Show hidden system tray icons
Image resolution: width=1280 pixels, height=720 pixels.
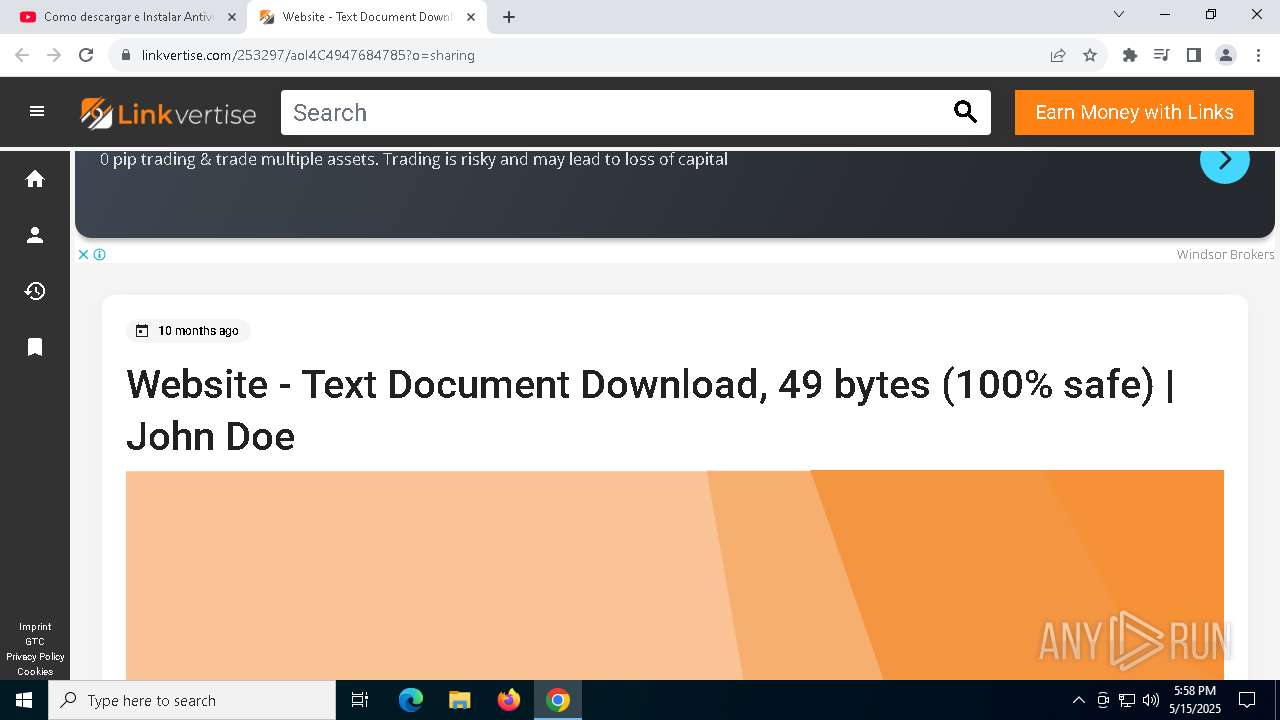(x=1078, y=700)
